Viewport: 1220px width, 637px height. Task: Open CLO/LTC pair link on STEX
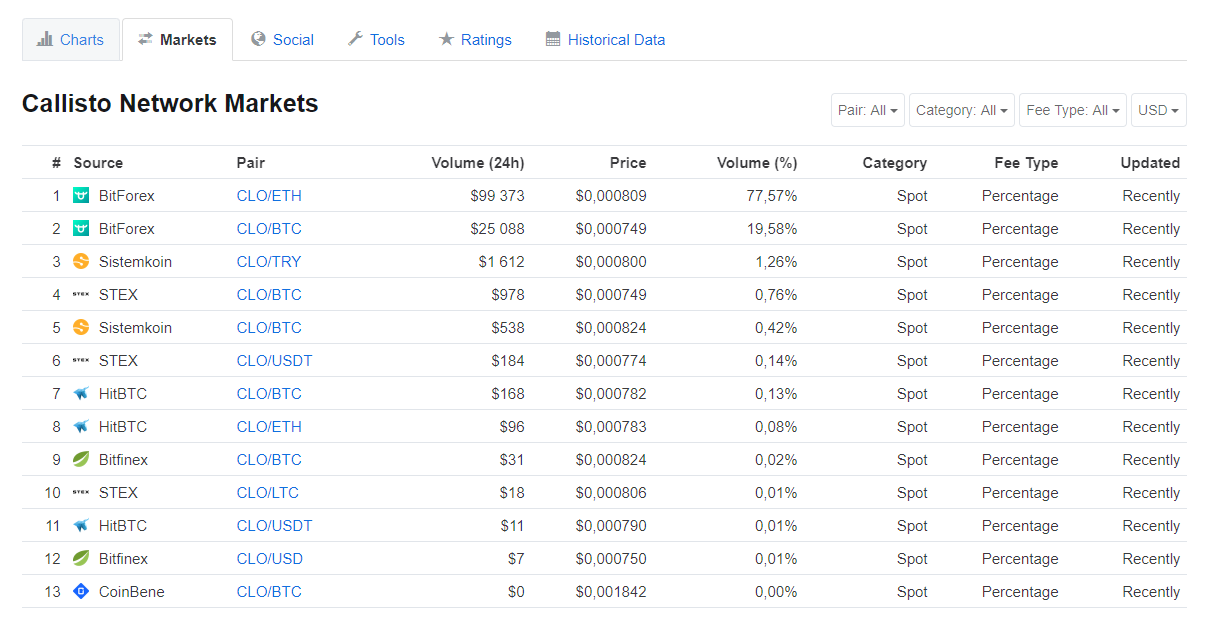[x=268, y=493]
